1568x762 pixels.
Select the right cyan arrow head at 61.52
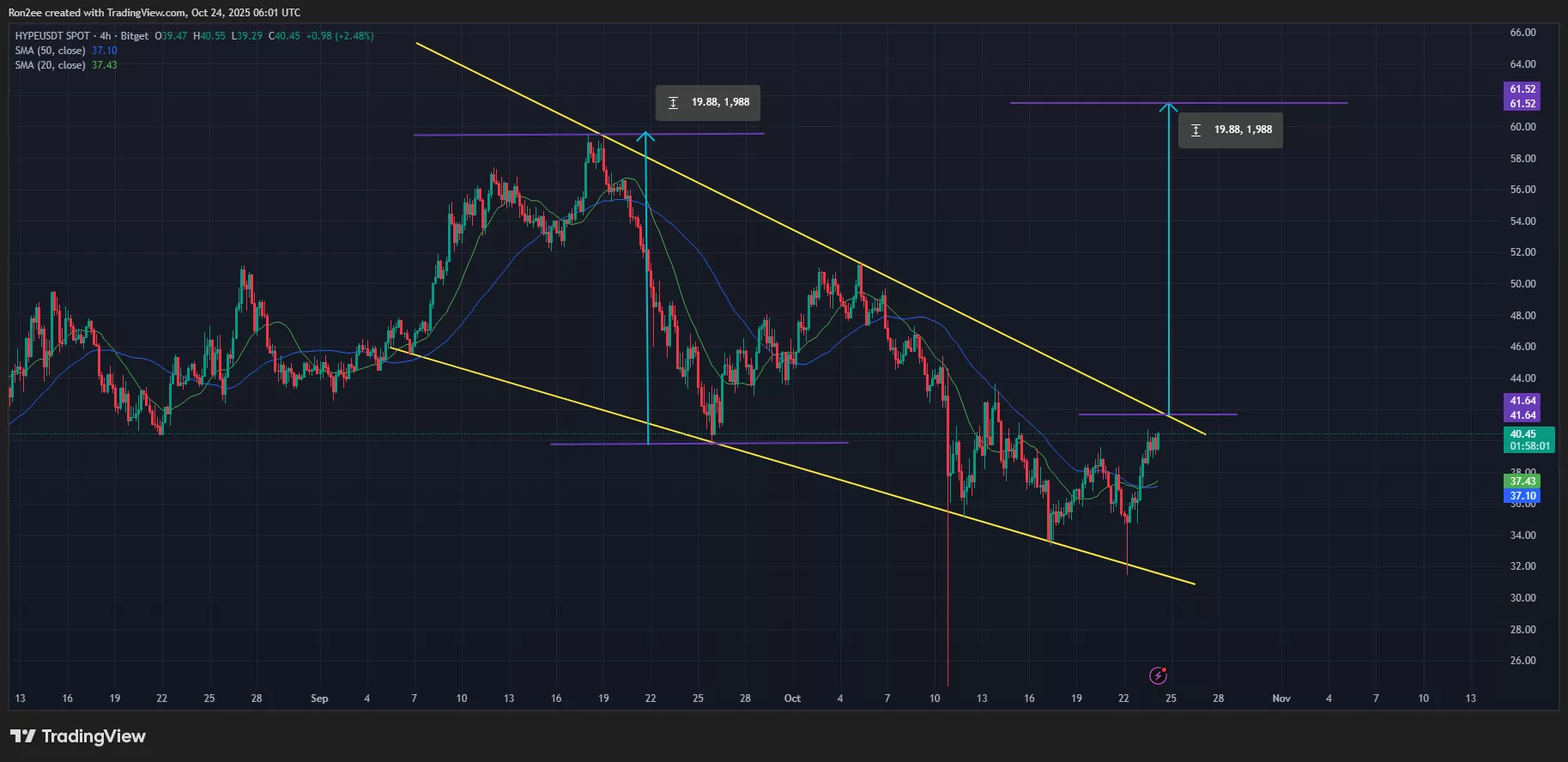1168,106
